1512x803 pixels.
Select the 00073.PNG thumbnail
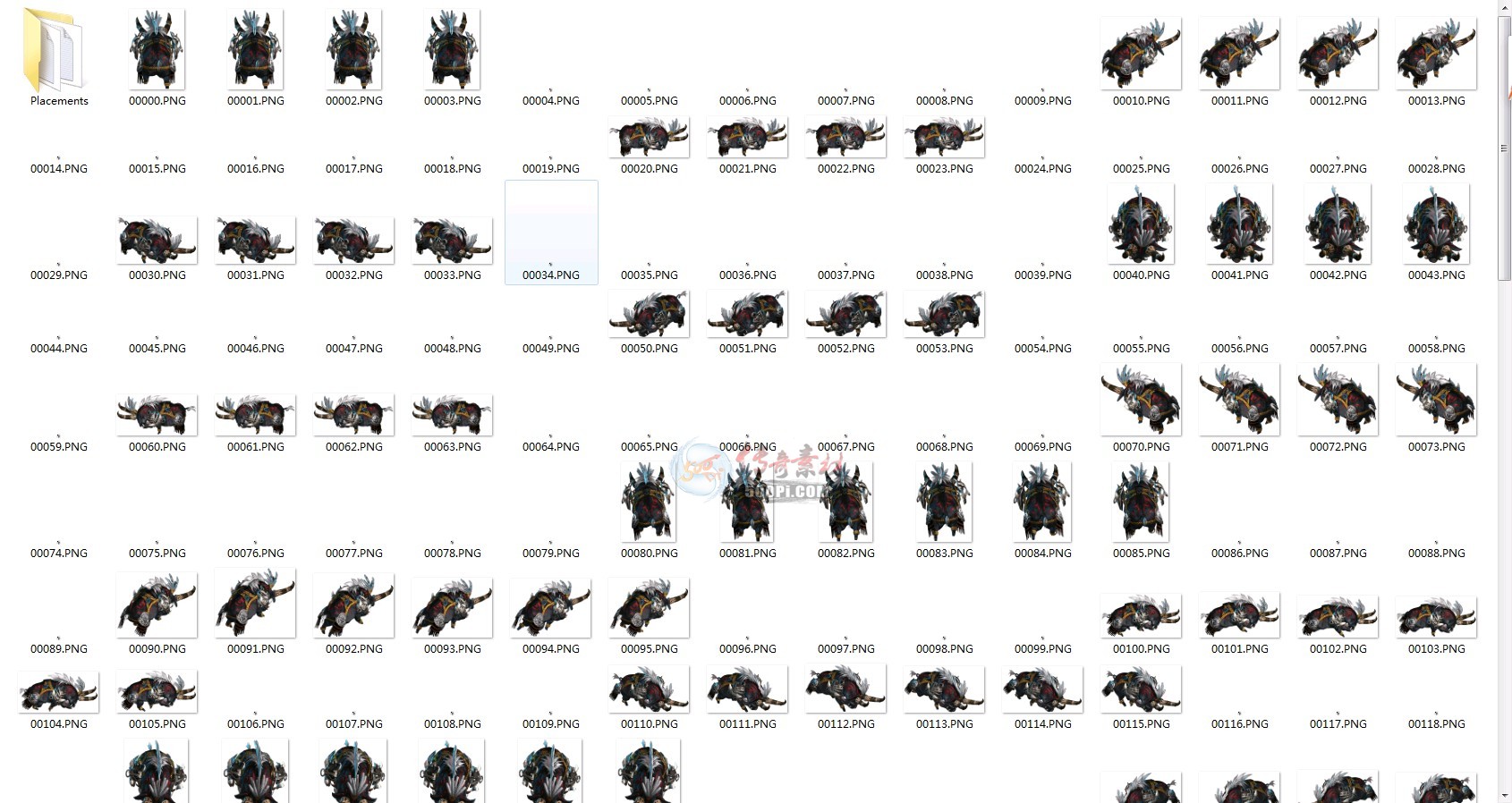[x=1437, y=400]
